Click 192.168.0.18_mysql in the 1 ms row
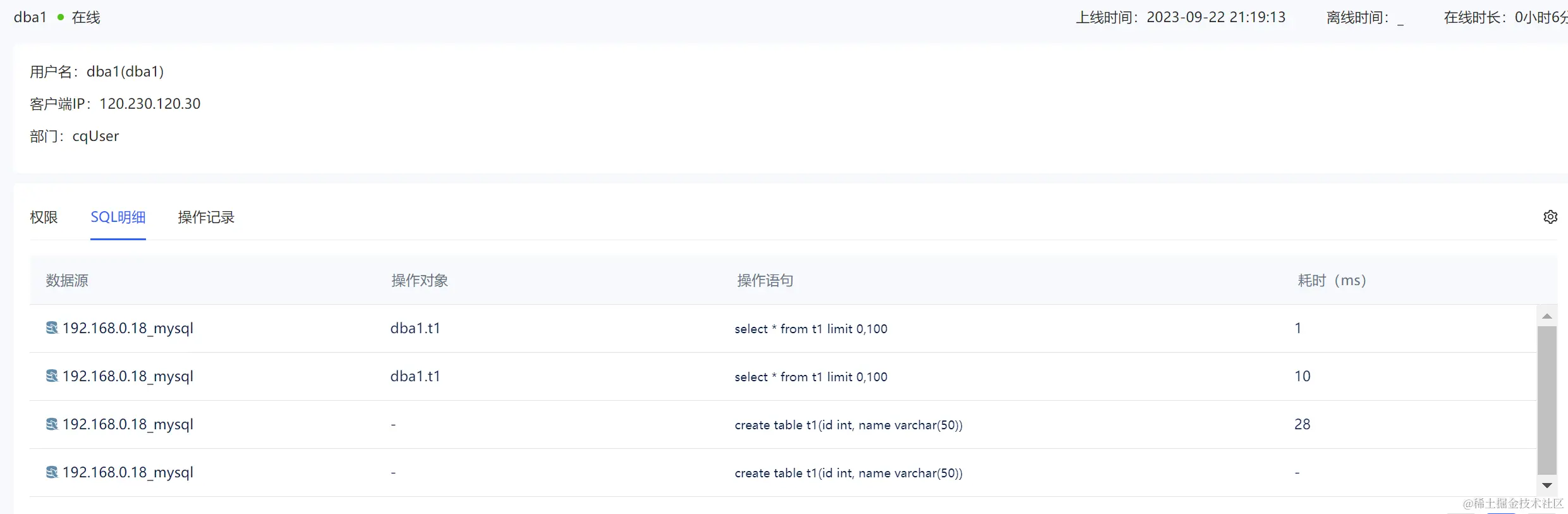Screen dimensions: 1568x514 128,328
